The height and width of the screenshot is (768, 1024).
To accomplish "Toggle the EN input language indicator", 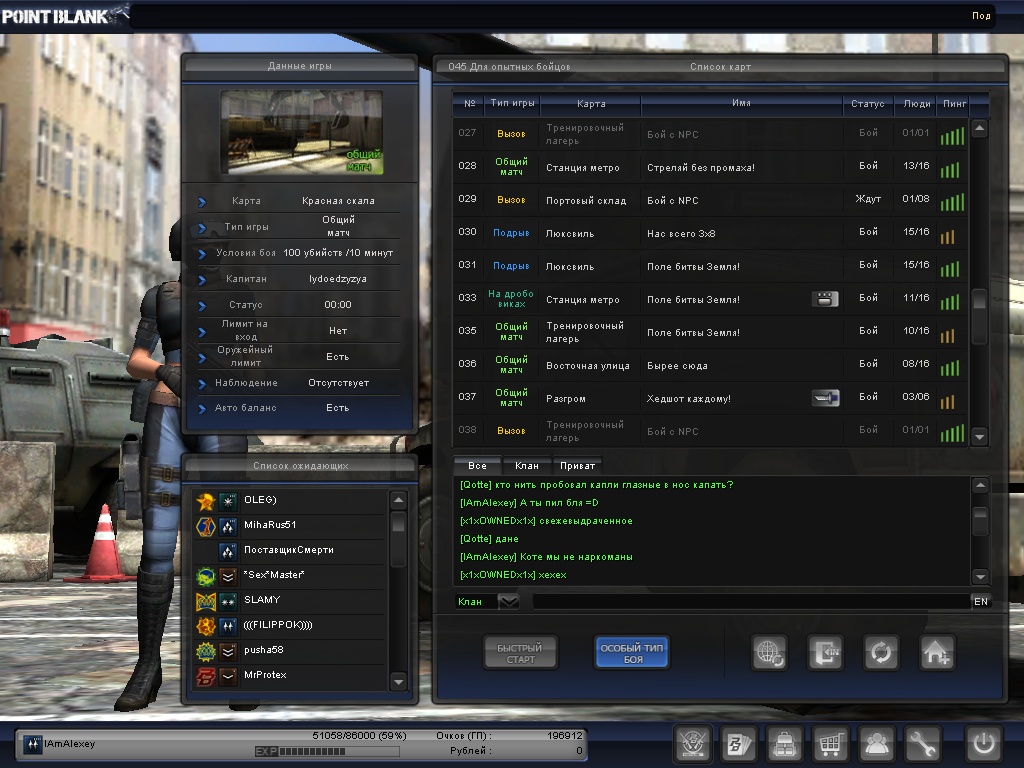I will (980, 601).
